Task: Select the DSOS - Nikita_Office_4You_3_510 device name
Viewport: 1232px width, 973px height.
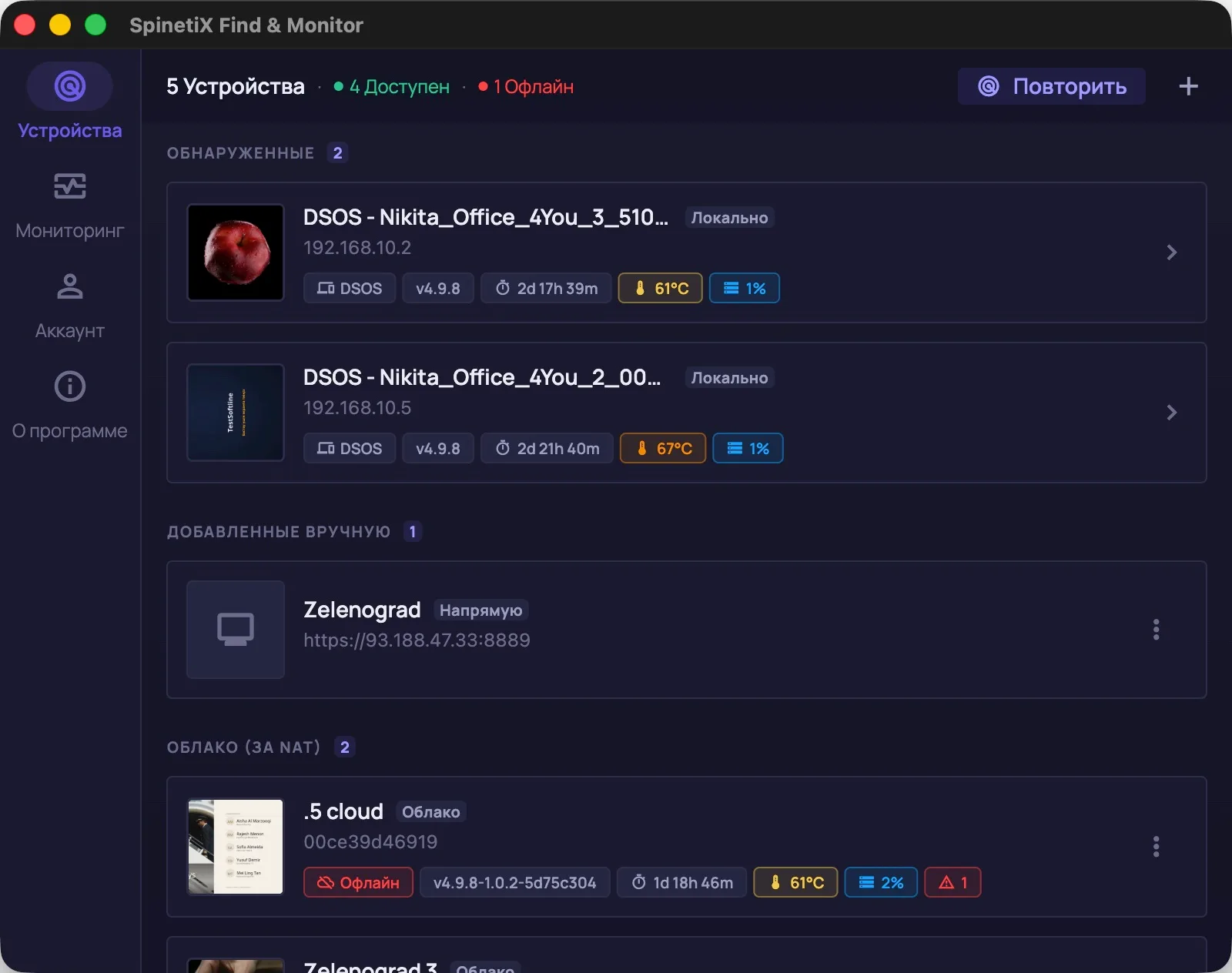Action: (486, 218)
